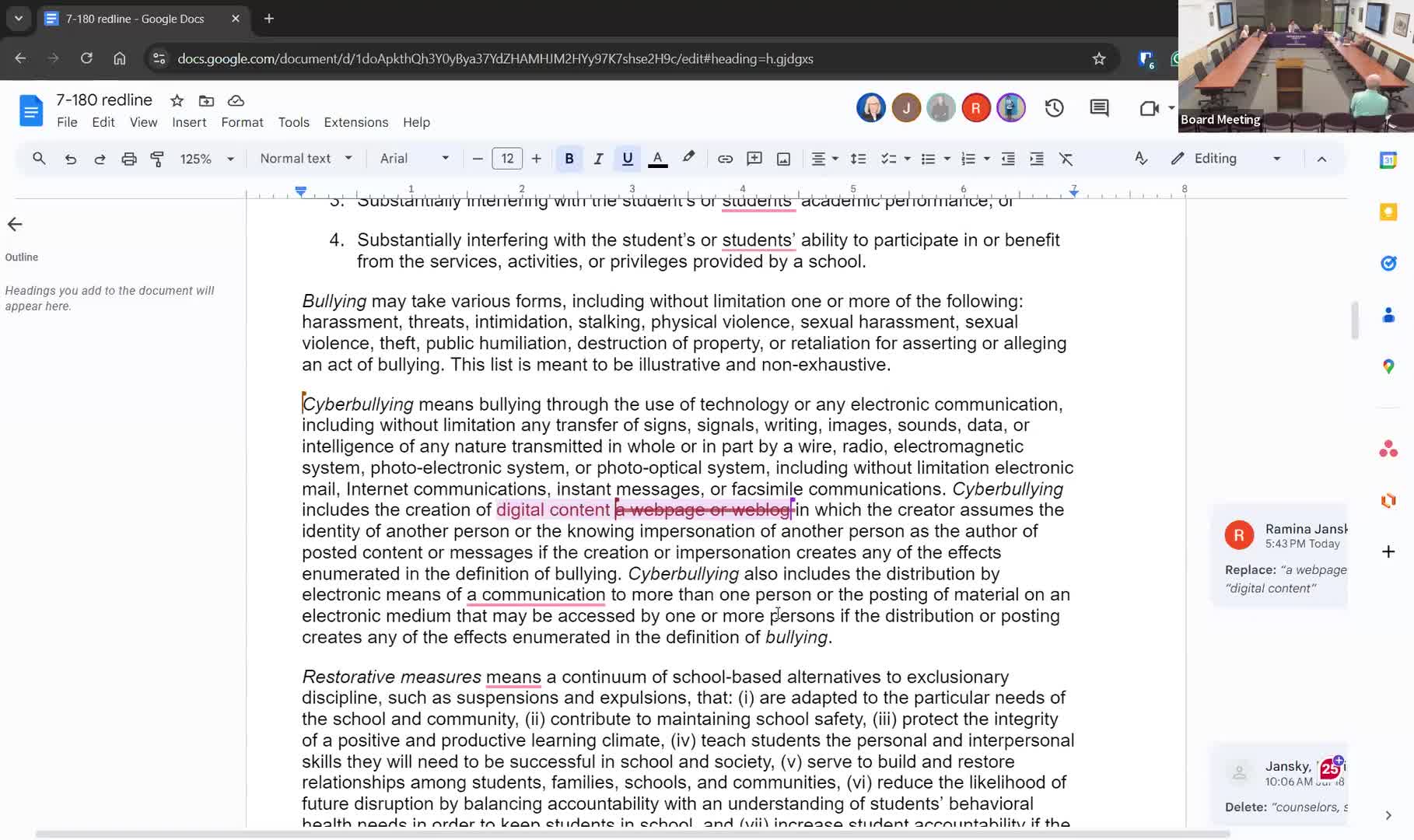Toggle underline formatting
Screen dimensions: 1414x840
627,159
